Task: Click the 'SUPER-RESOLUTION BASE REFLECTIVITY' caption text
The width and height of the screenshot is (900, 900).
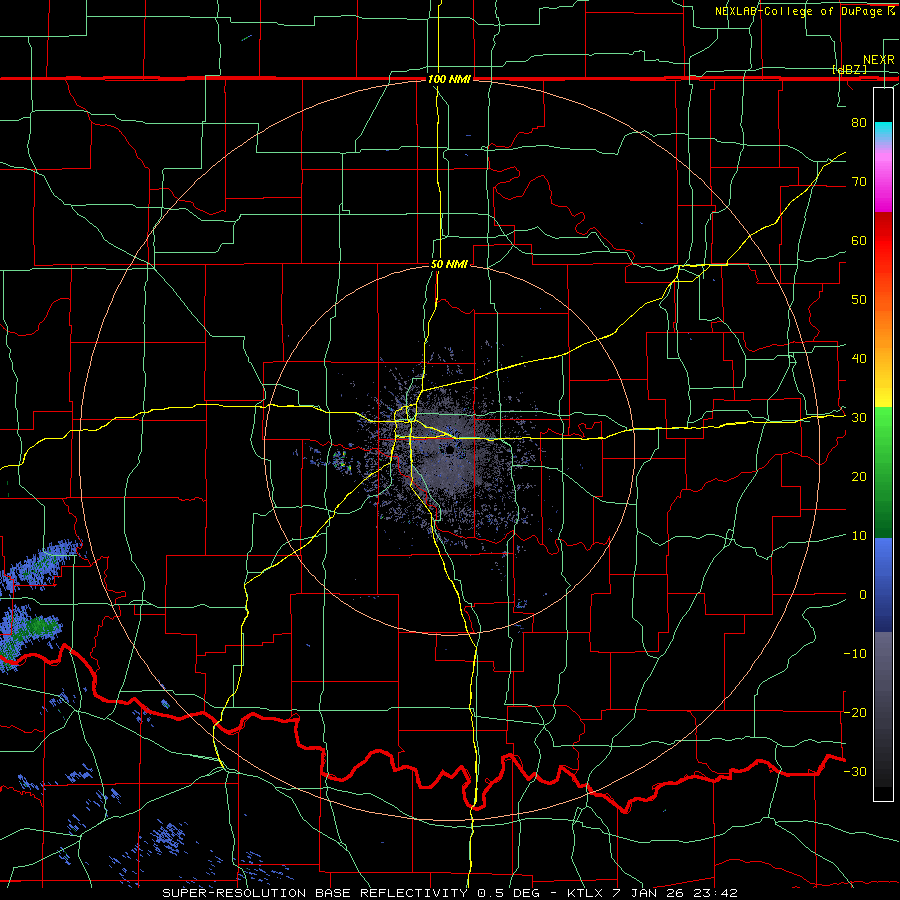Action: click(315, 893)
